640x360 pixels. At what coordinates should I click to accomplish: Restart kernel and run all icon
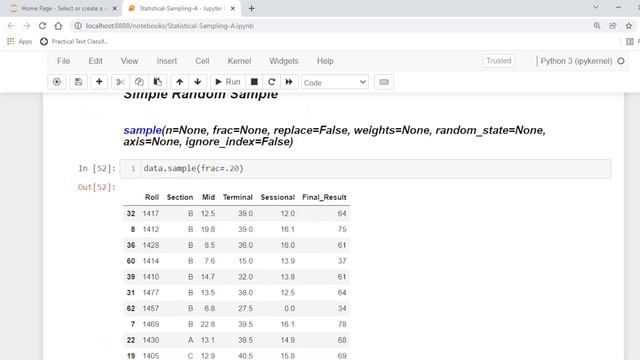point(289,82)
